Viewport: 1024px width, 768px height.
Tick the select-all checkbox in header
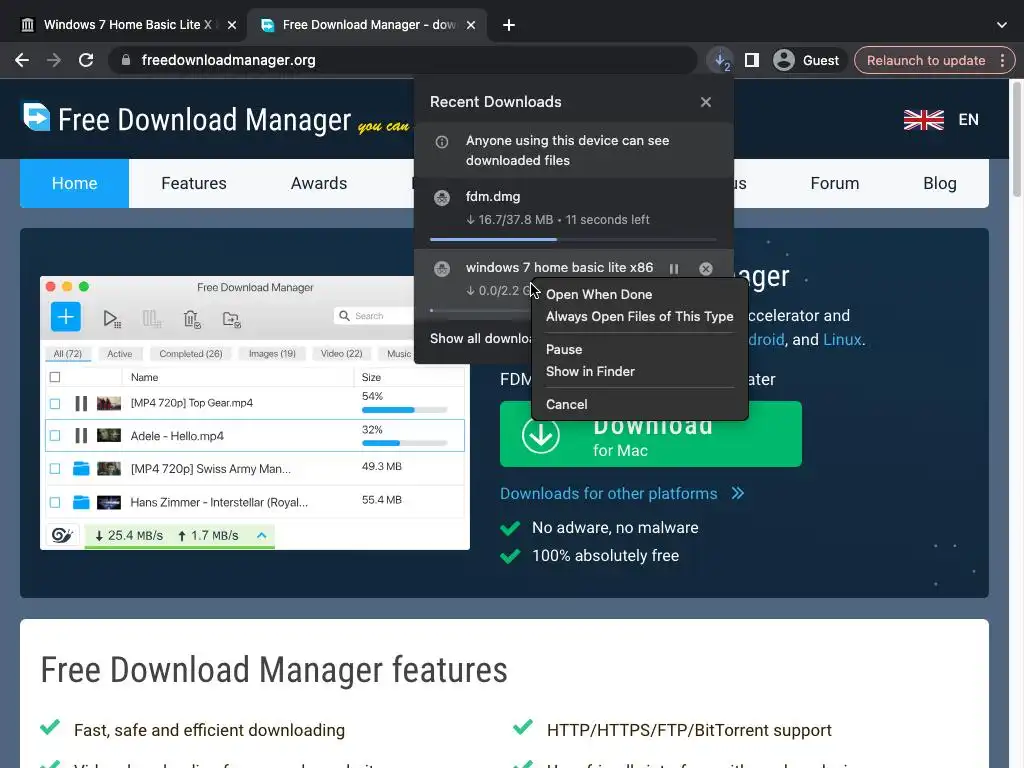(55, 377)
